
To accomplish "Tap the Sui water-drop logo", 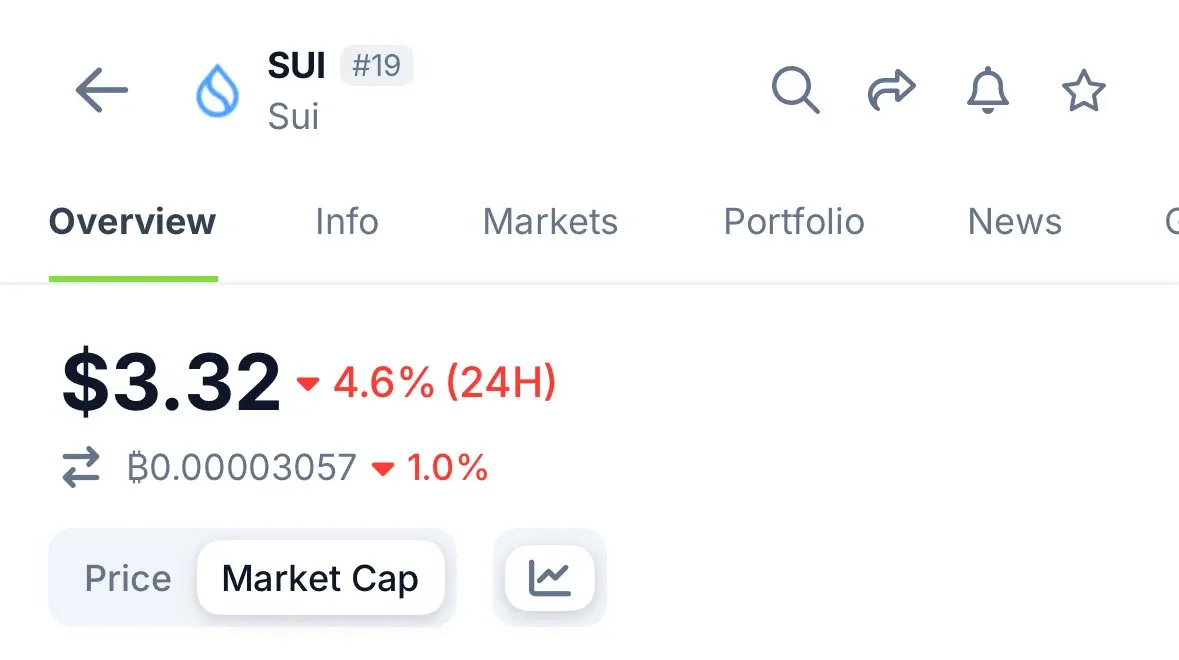I will 217,91.
